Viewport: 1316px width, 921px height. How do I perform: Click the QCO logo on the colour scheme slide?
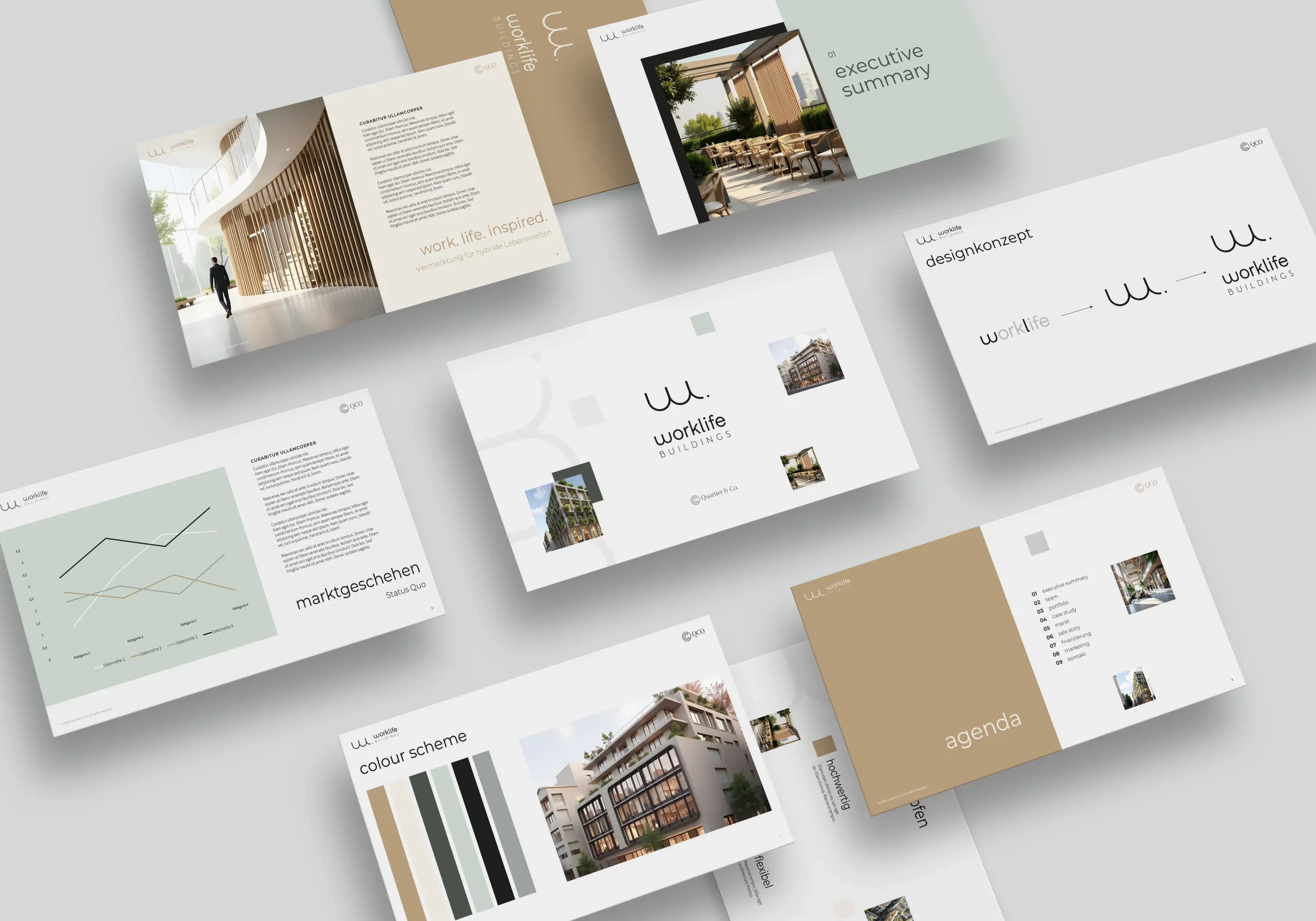693,635
